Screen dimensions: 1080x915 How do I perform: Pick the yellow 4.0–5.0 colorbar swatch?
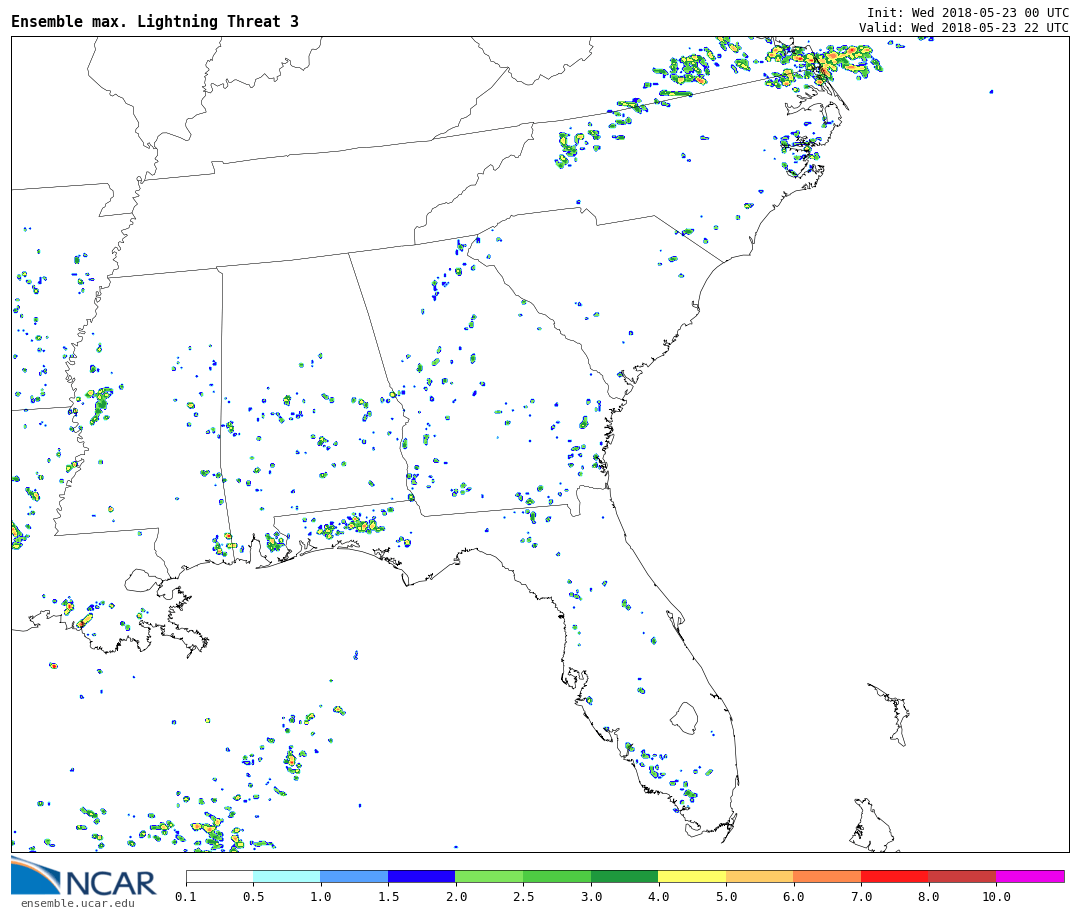coord(691,876)
